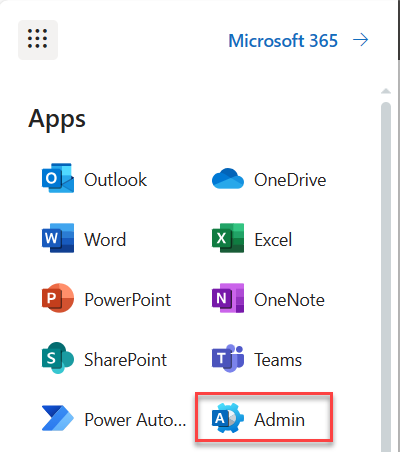Image resolution: width=400 pixels, height=452 pixels.
Task: Launch OneNote via its purple icon
Action: point(228,298)
